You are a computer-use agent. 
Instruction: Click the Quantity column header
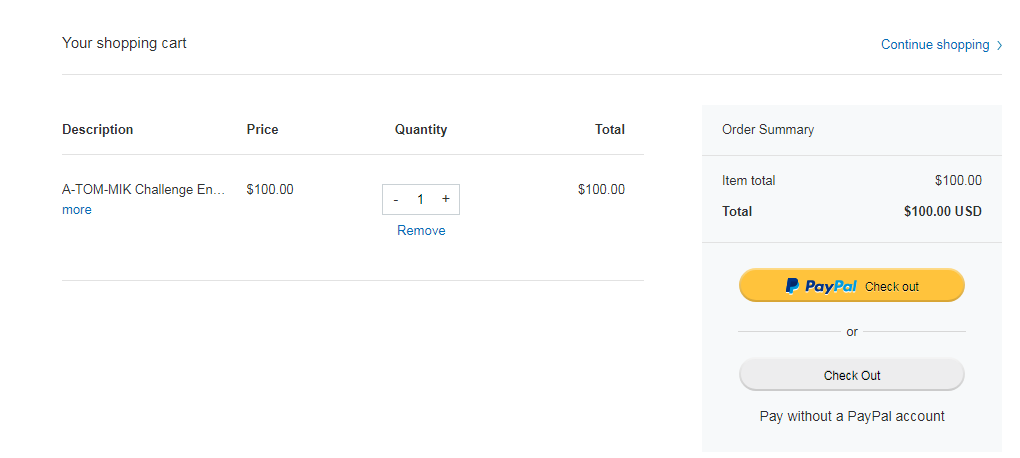pyautogui.click(x=421, y=129)
